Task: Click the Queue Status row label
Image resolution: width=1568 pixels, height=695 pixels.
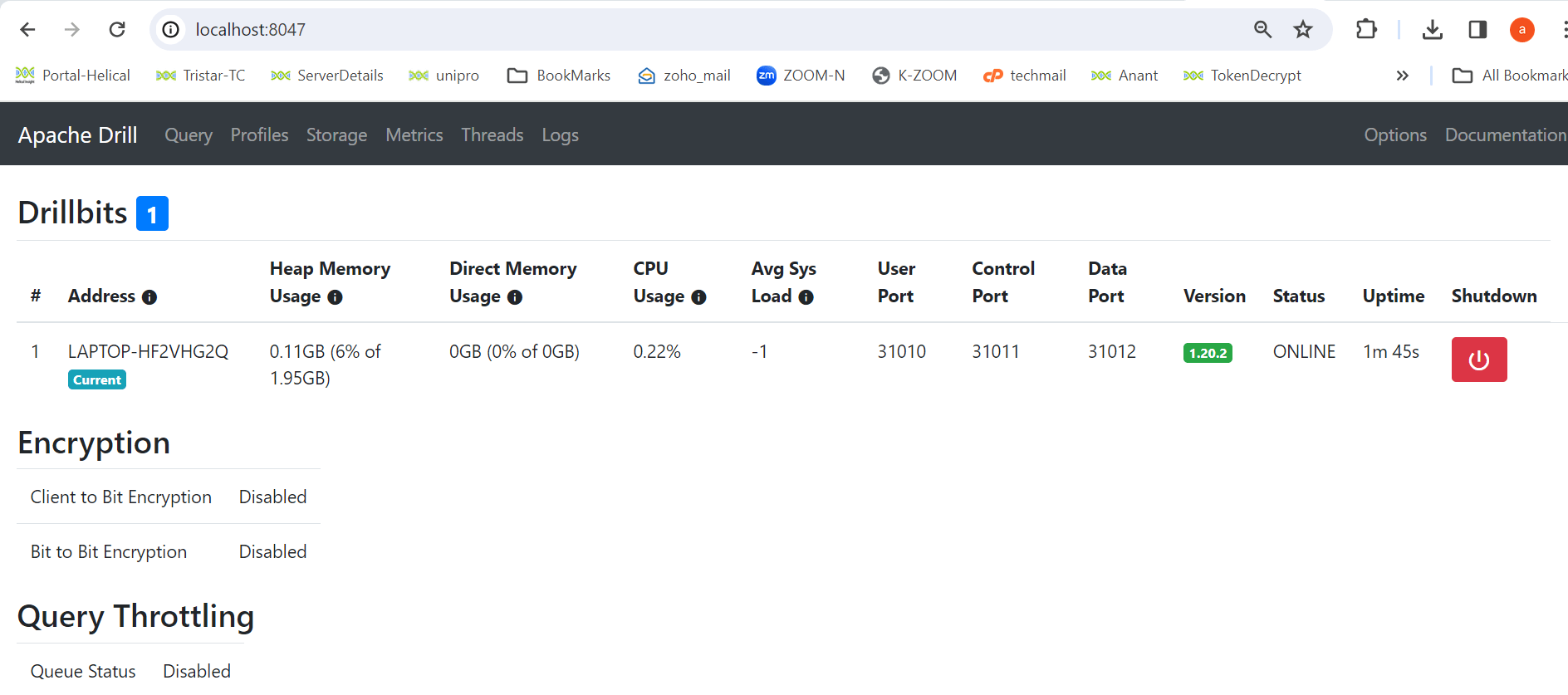Action: click(x=83, y=671)
